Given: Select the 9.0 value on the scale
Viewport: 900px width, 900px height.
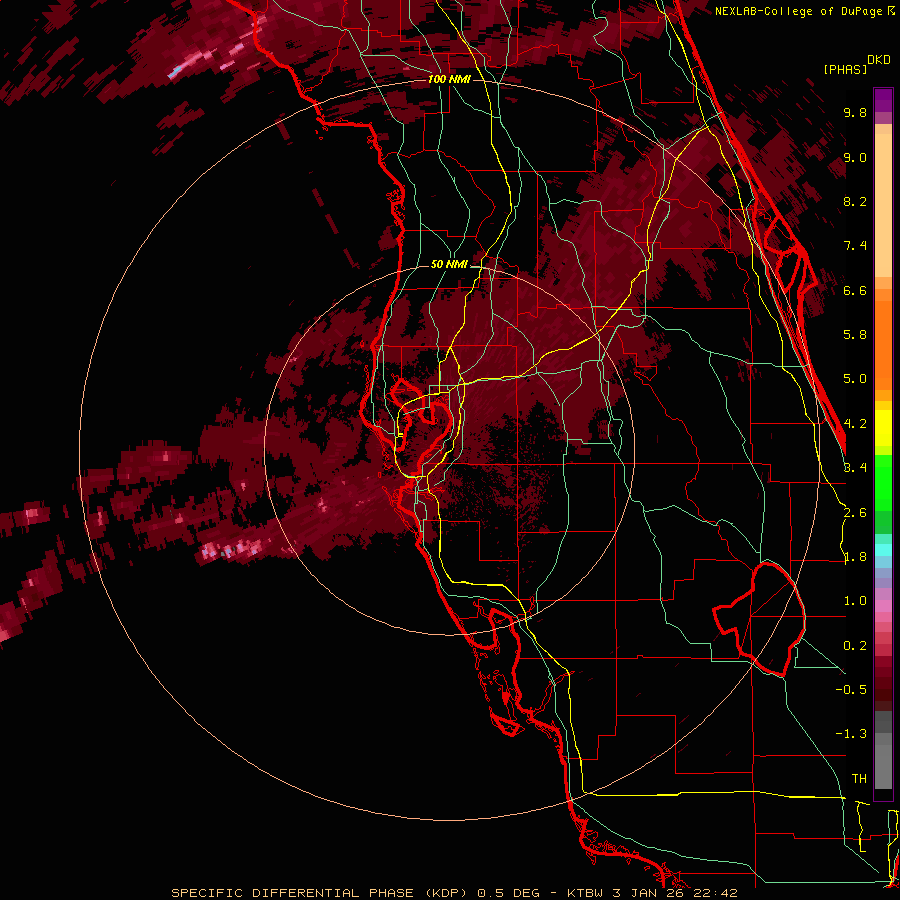Looking at the screenshot, I should coord(855,157).
